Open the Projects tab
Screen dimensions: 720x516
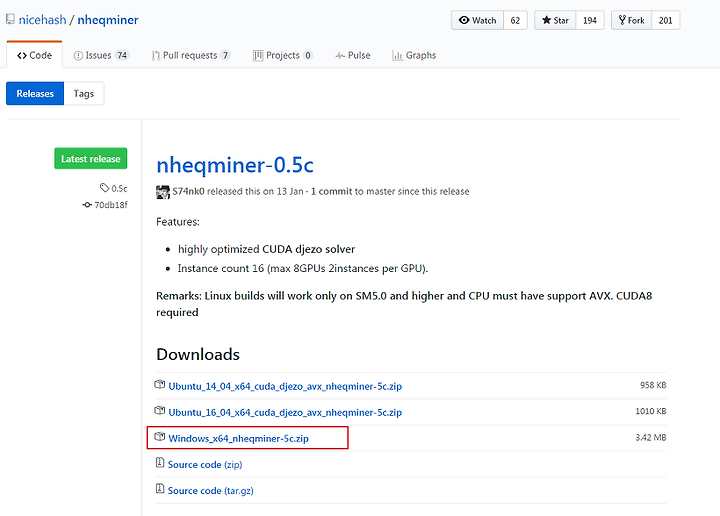[x=283, y=55]
